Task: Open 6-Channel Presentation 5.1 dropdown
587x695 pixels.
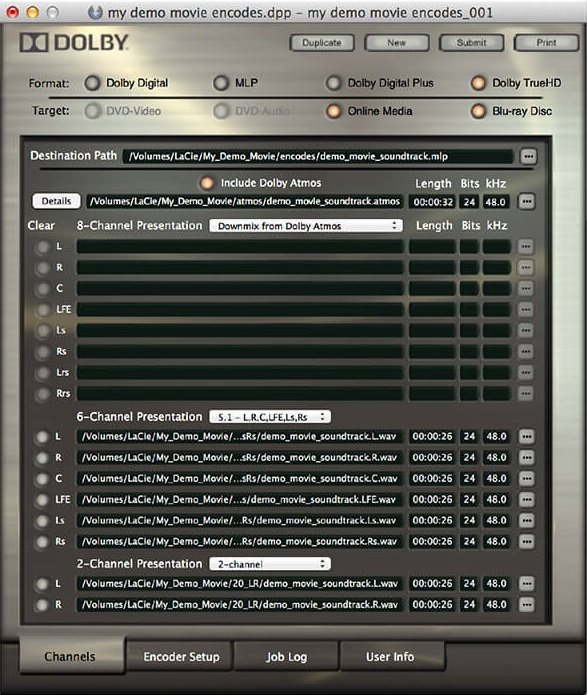Action: [x=270, y=417]
